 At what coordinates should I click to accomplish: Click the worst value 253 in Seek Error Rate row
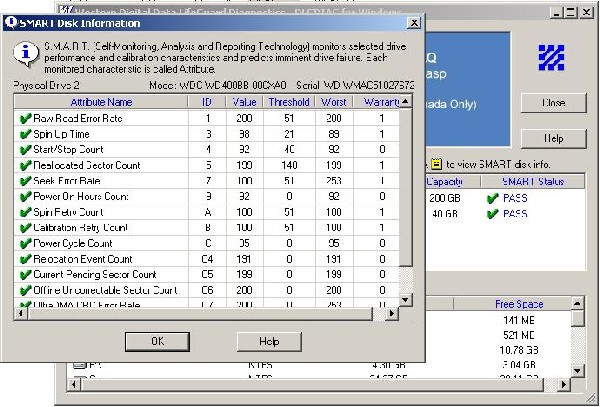click(334, 181)
